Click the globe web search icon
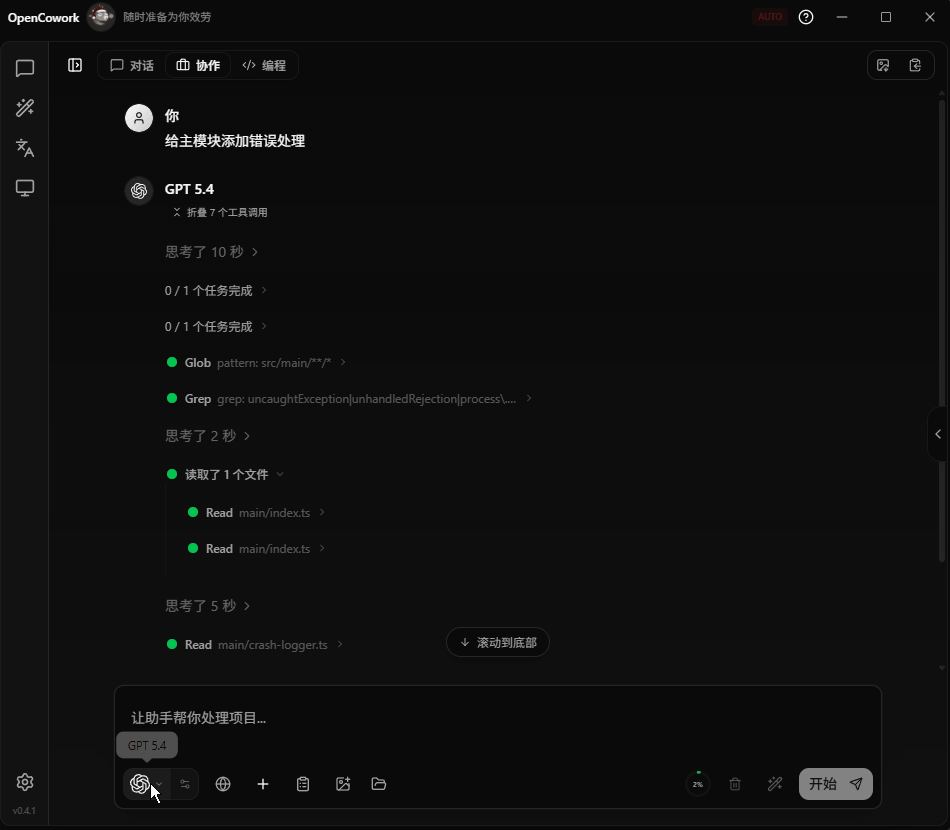 coord(223,784)
